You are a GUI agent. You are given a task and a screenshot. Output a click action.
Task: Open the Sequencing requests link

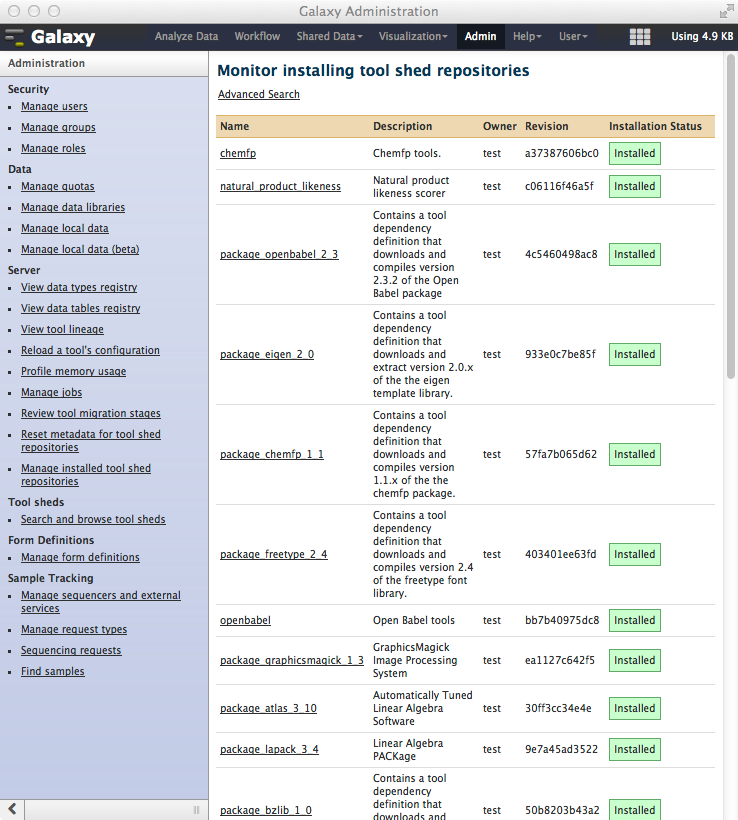pos(71,650)
